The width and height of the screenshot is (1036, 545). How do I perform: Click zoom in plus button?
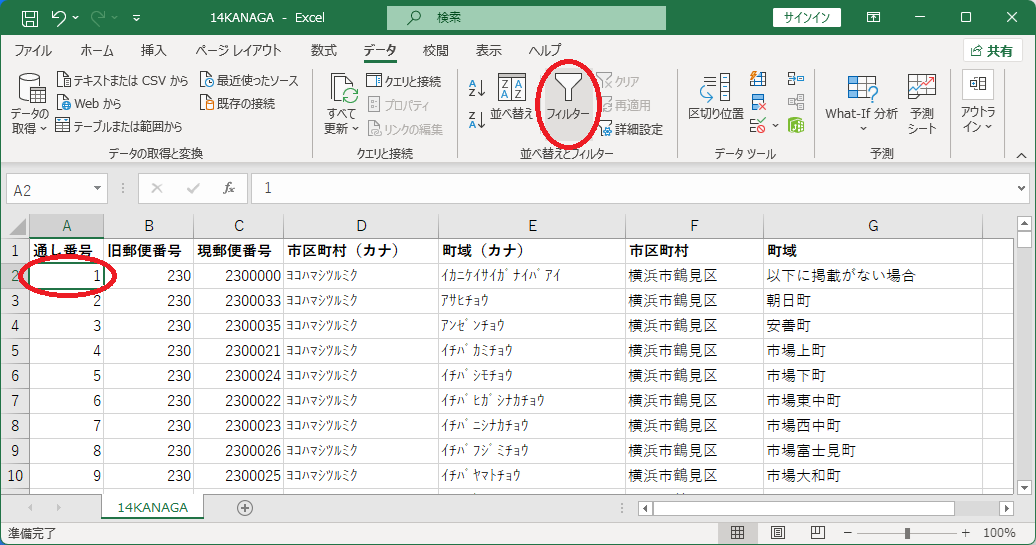[x=966, y=532]
